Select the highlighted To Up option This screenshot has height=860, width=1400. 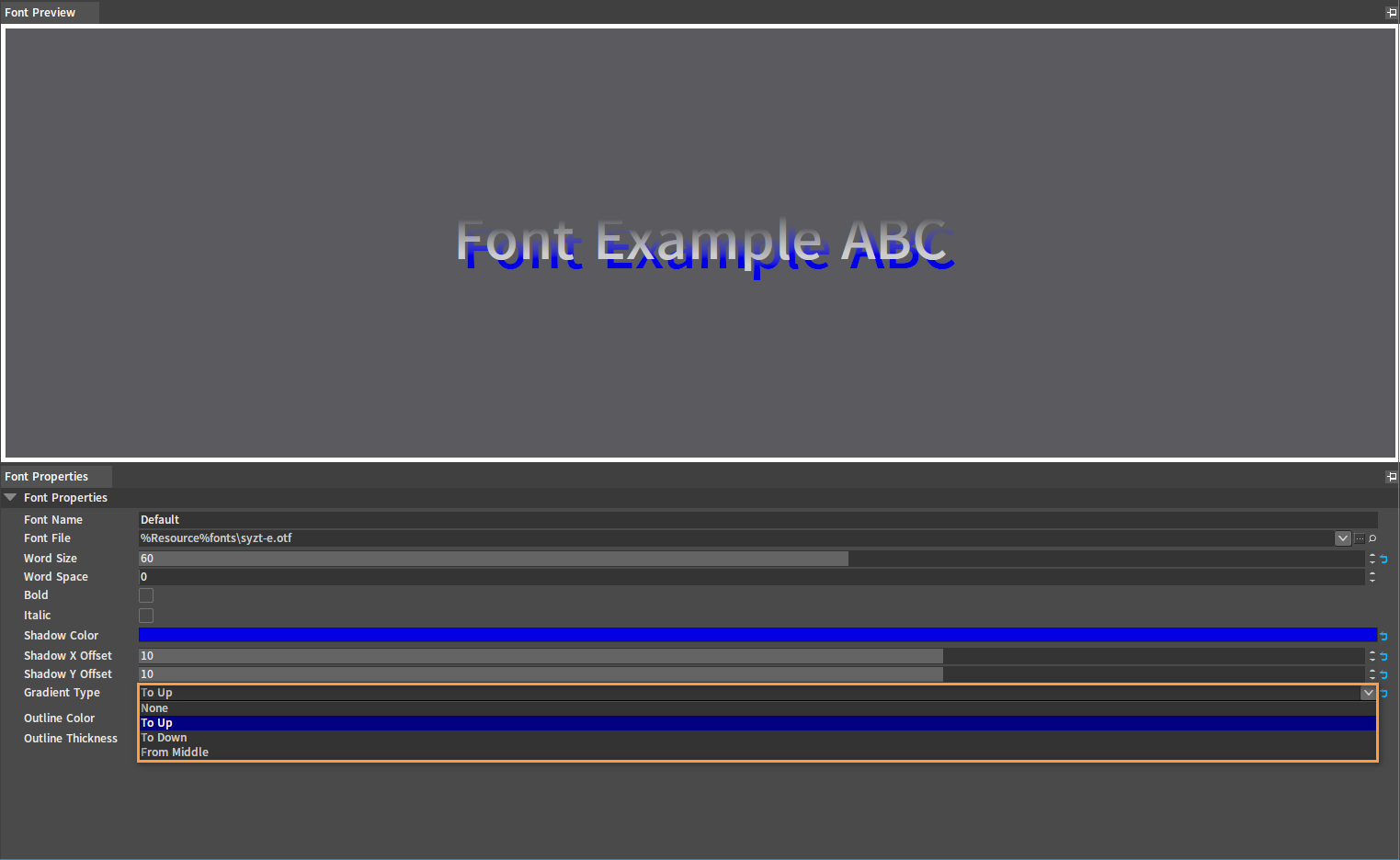pos(757,723)
